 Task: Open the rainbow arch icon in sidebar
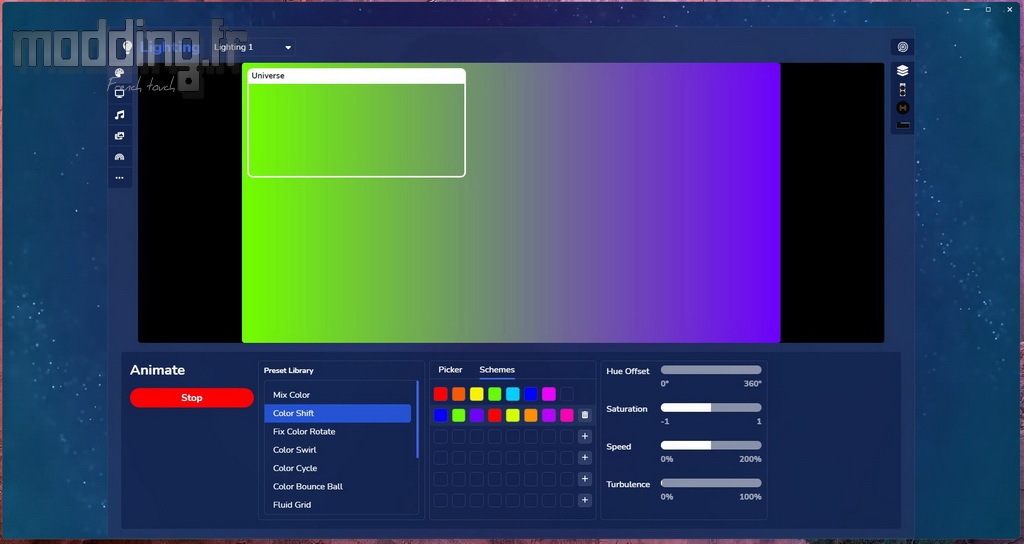coord(120,157)
